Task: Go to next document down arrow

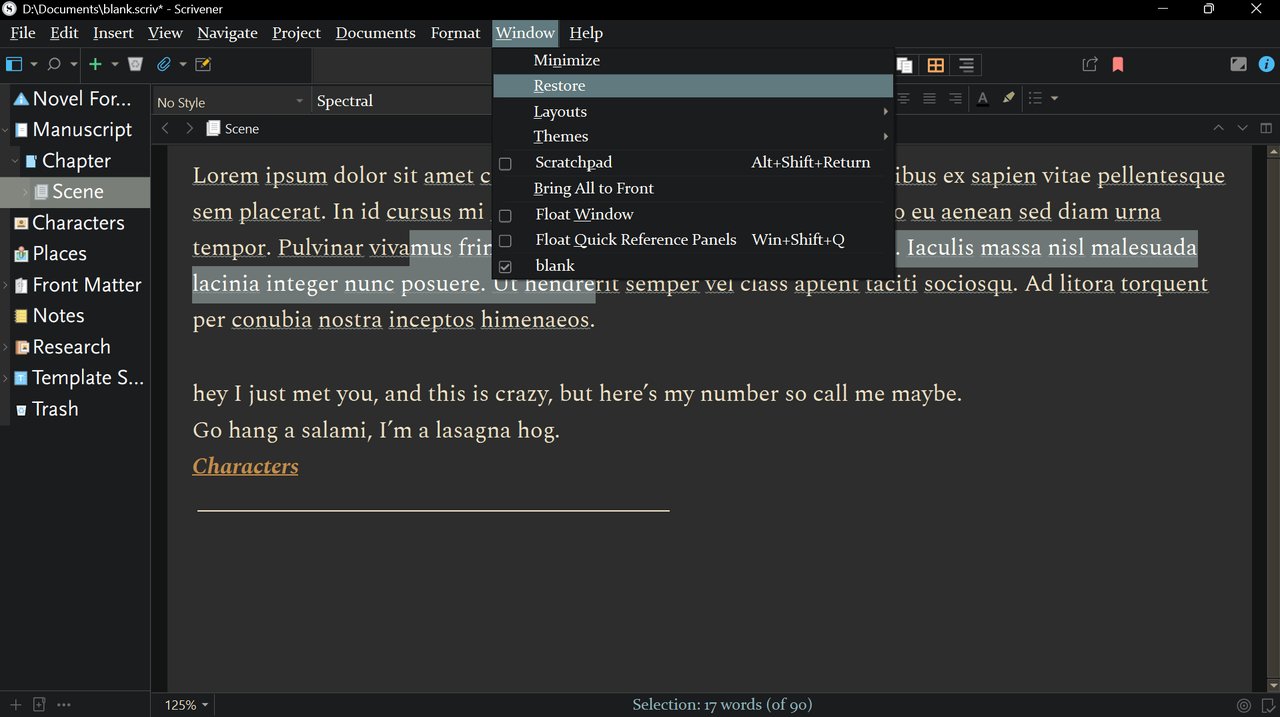Action: [x=1242, y=128]
